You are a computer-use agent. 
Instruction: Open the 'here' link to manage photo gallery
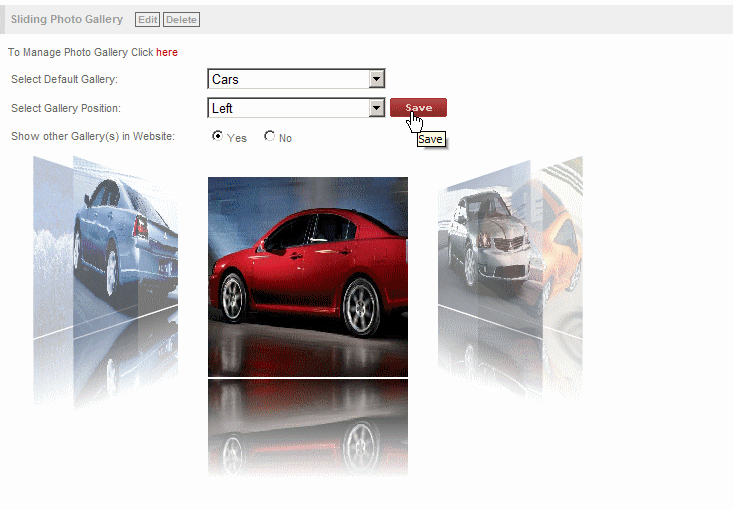pos(167,52)
